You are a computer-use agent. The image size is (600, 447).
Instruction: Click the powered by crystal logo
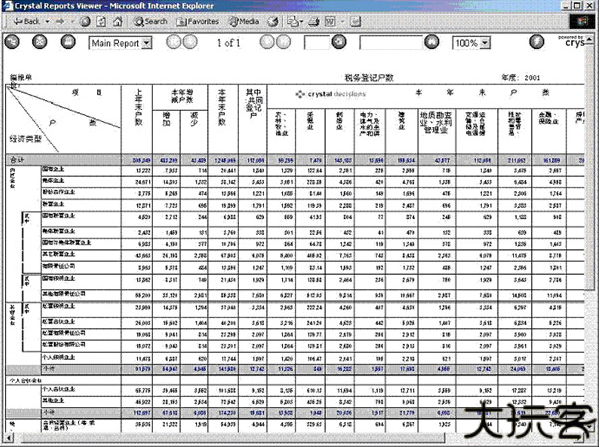click(x=572, y=42)
